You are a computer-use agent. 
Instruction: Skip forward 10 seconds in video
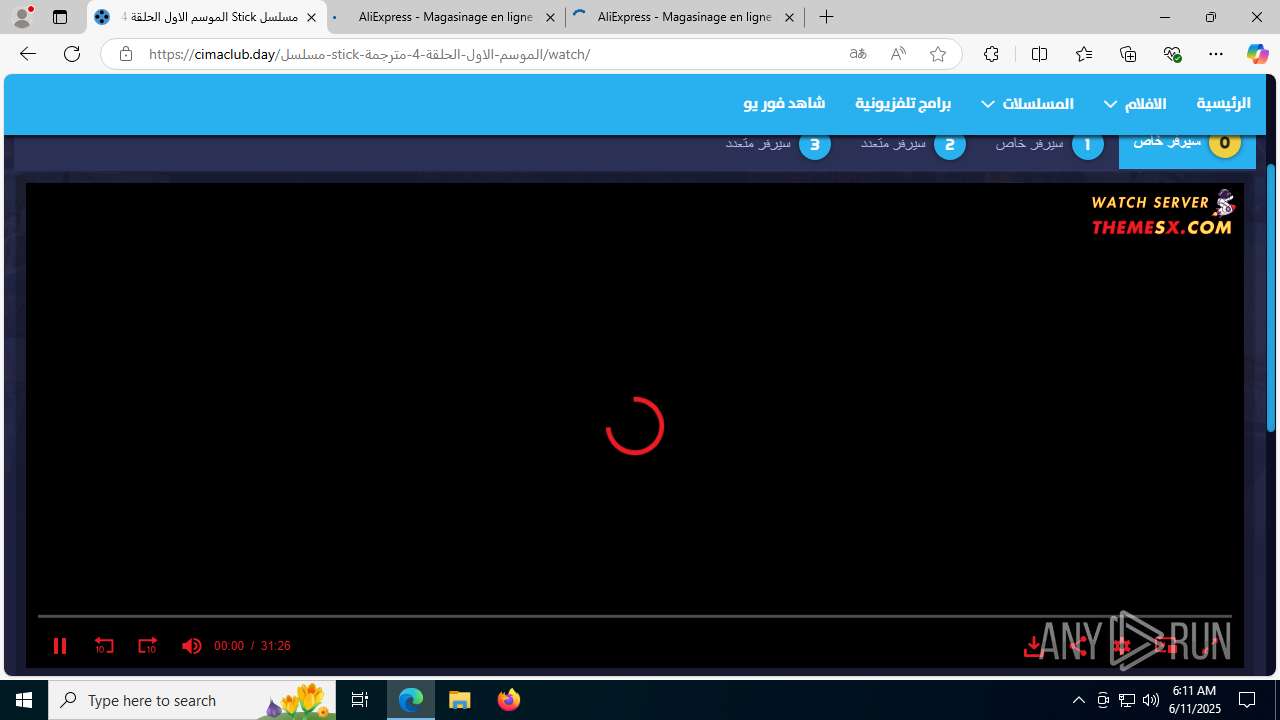point(147,646)
